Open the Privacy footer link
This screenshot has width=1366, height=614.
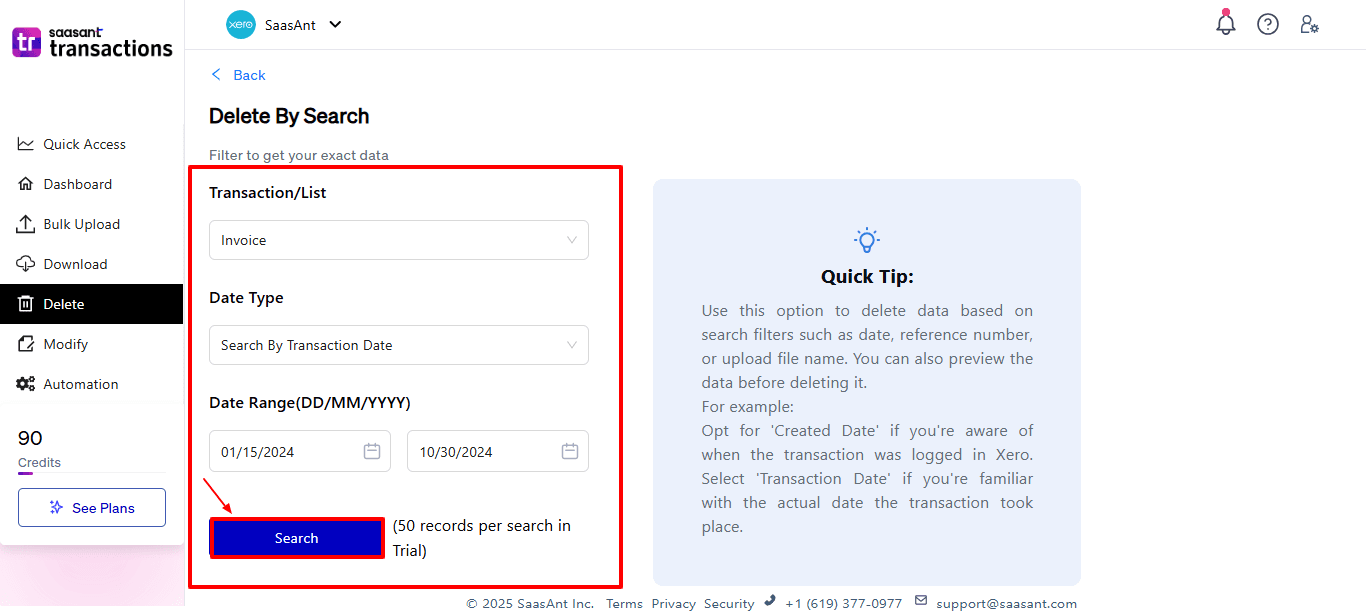[673, 604]
